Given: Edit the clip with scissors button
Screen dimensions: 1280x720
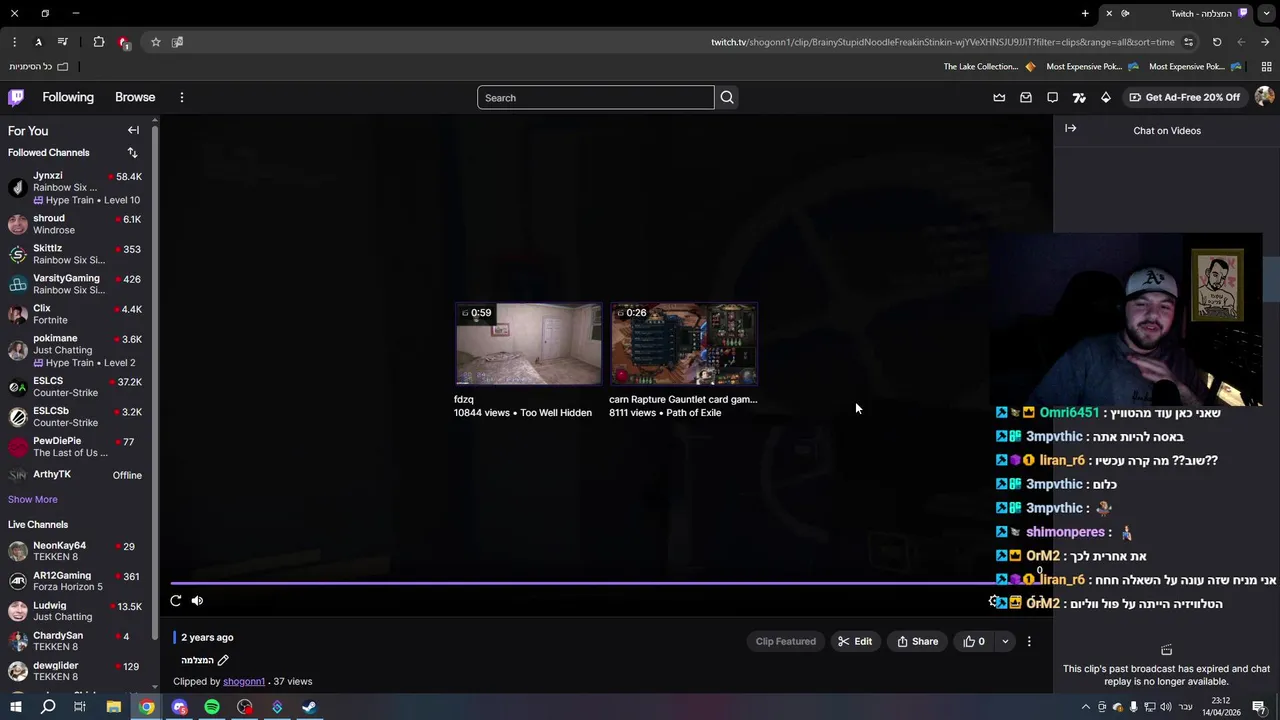Looking at the screenshot, I should [855, 641].
